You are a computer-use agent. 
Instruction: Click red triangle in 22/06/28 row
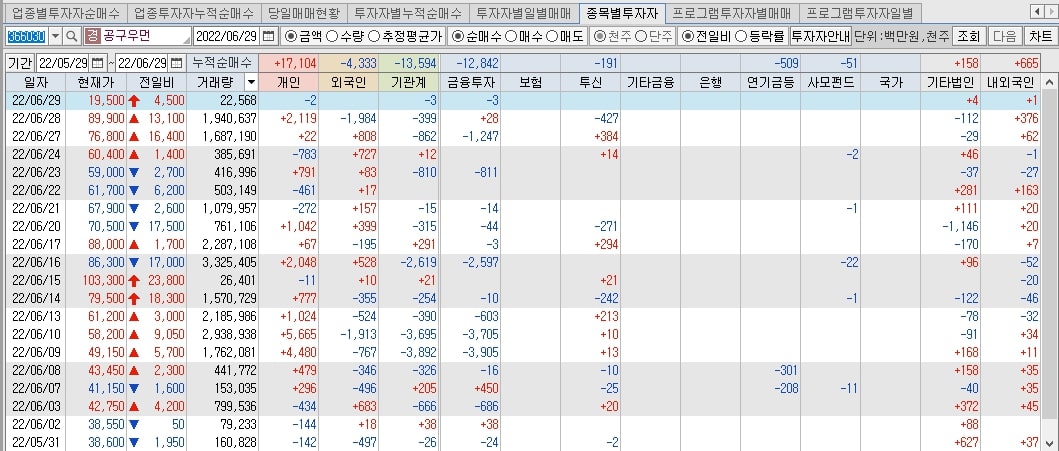134,118
